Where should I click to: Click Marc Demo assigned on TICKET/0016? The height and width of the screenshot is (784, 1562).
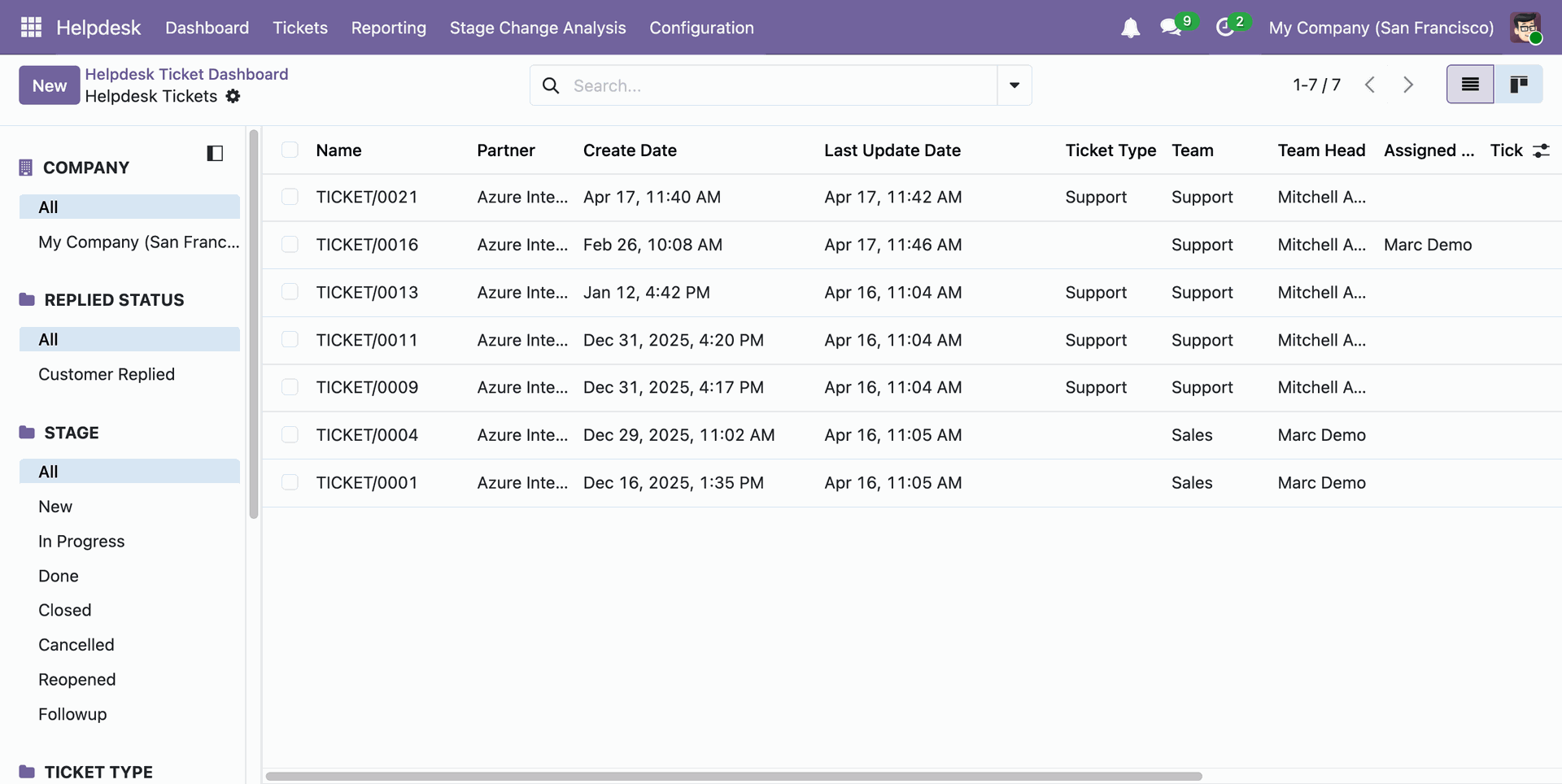click(1428, 245)
